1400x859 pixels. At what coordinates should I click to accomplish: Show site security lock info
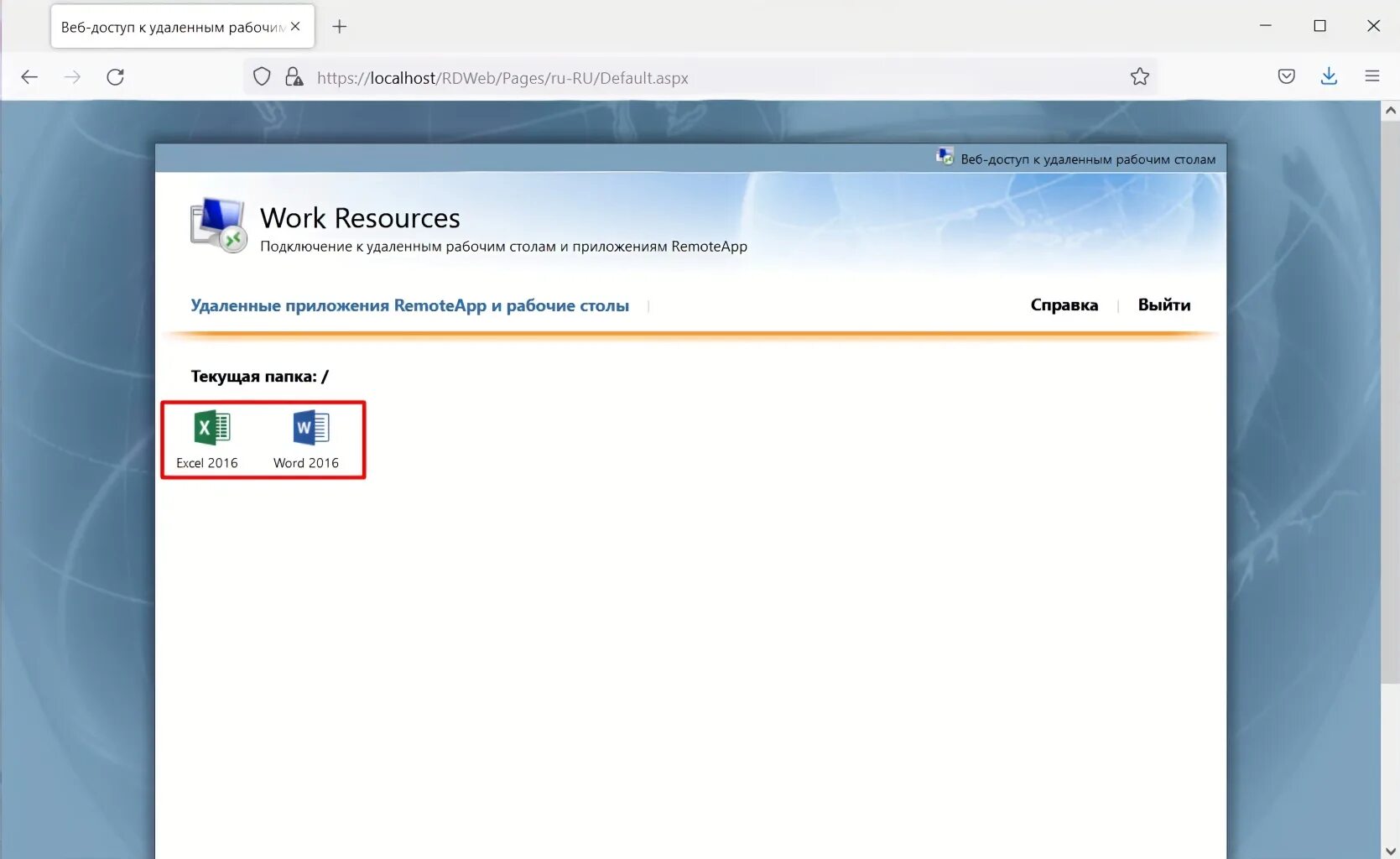[x=294, y=77]
